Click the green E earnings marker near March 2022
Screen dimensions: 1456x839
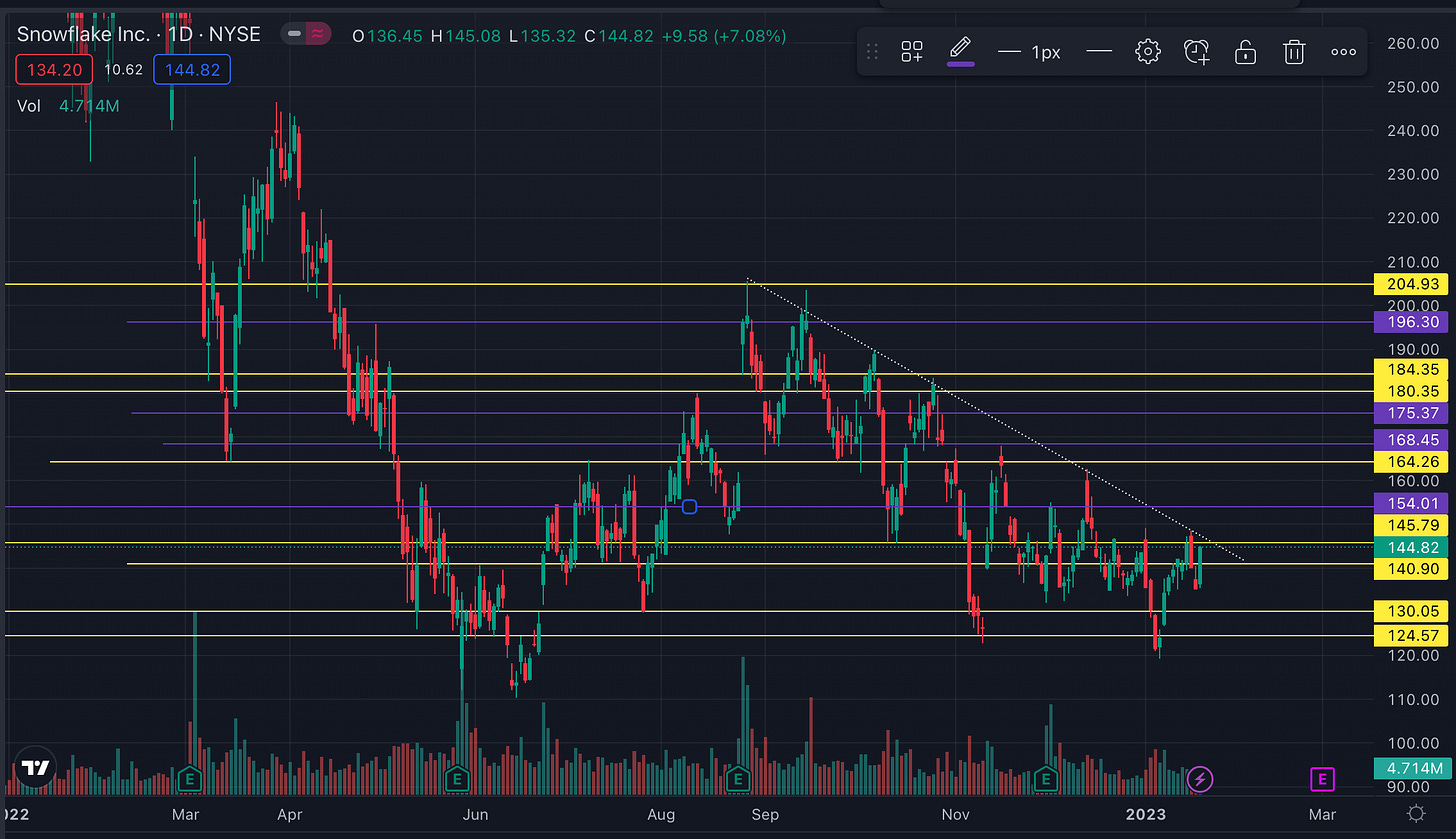[x=189, y=778]
